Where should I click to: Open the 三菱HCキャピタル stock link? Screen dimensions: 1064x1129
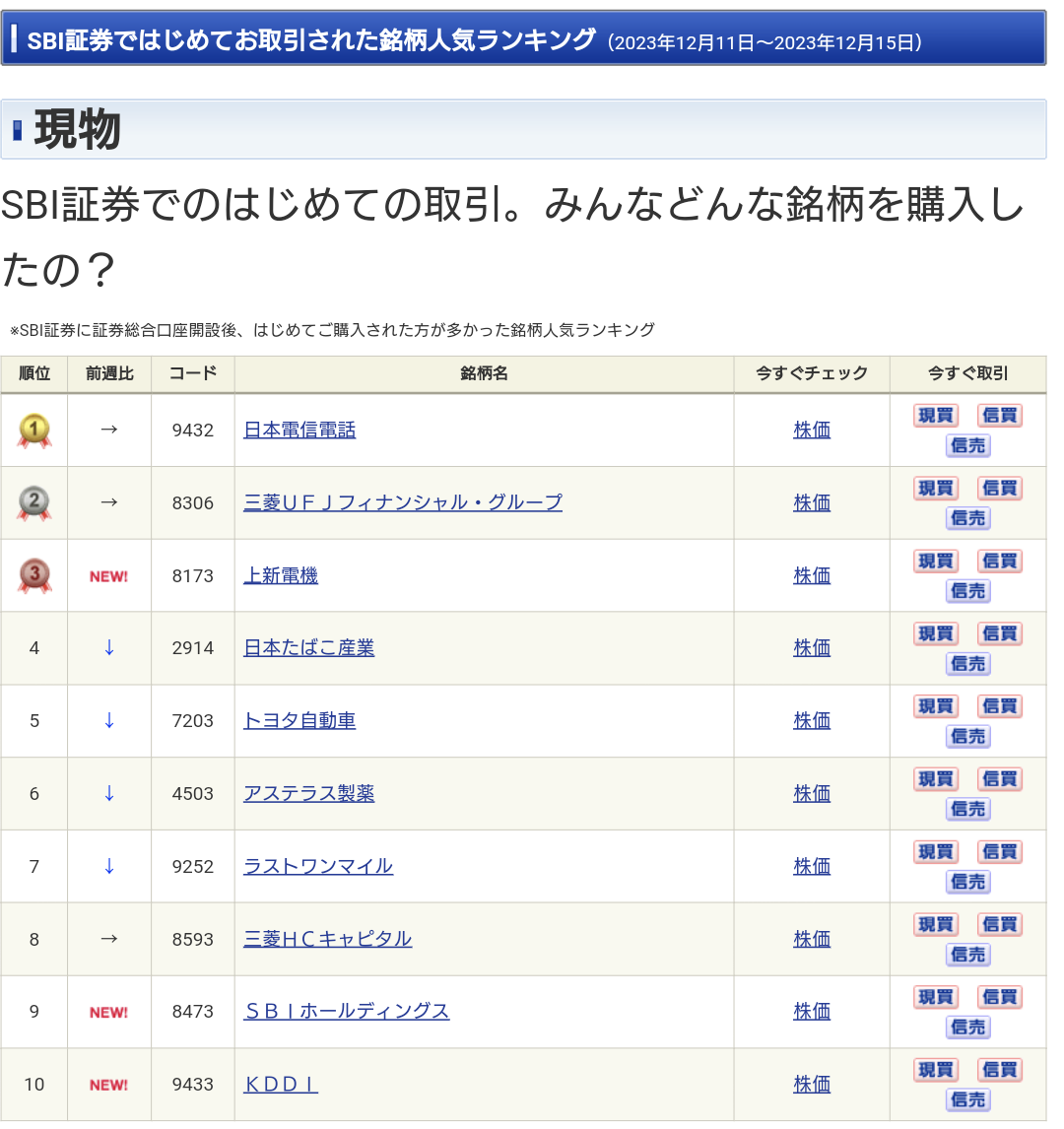[x=327, y=939]
